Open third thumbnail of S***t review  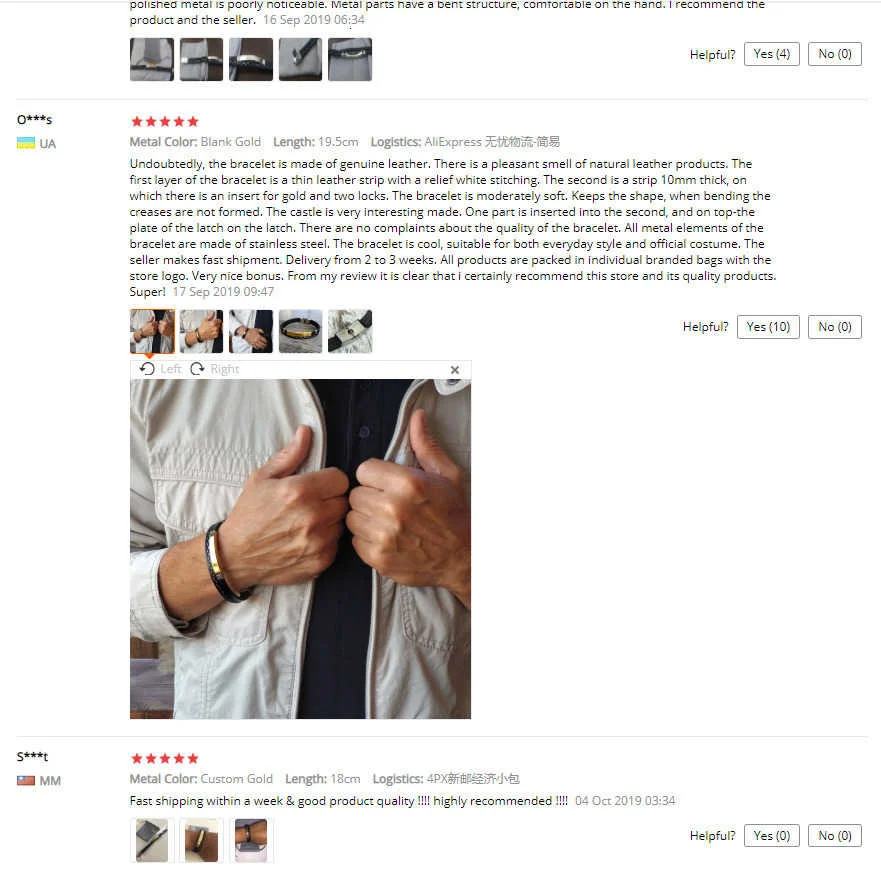251,840
